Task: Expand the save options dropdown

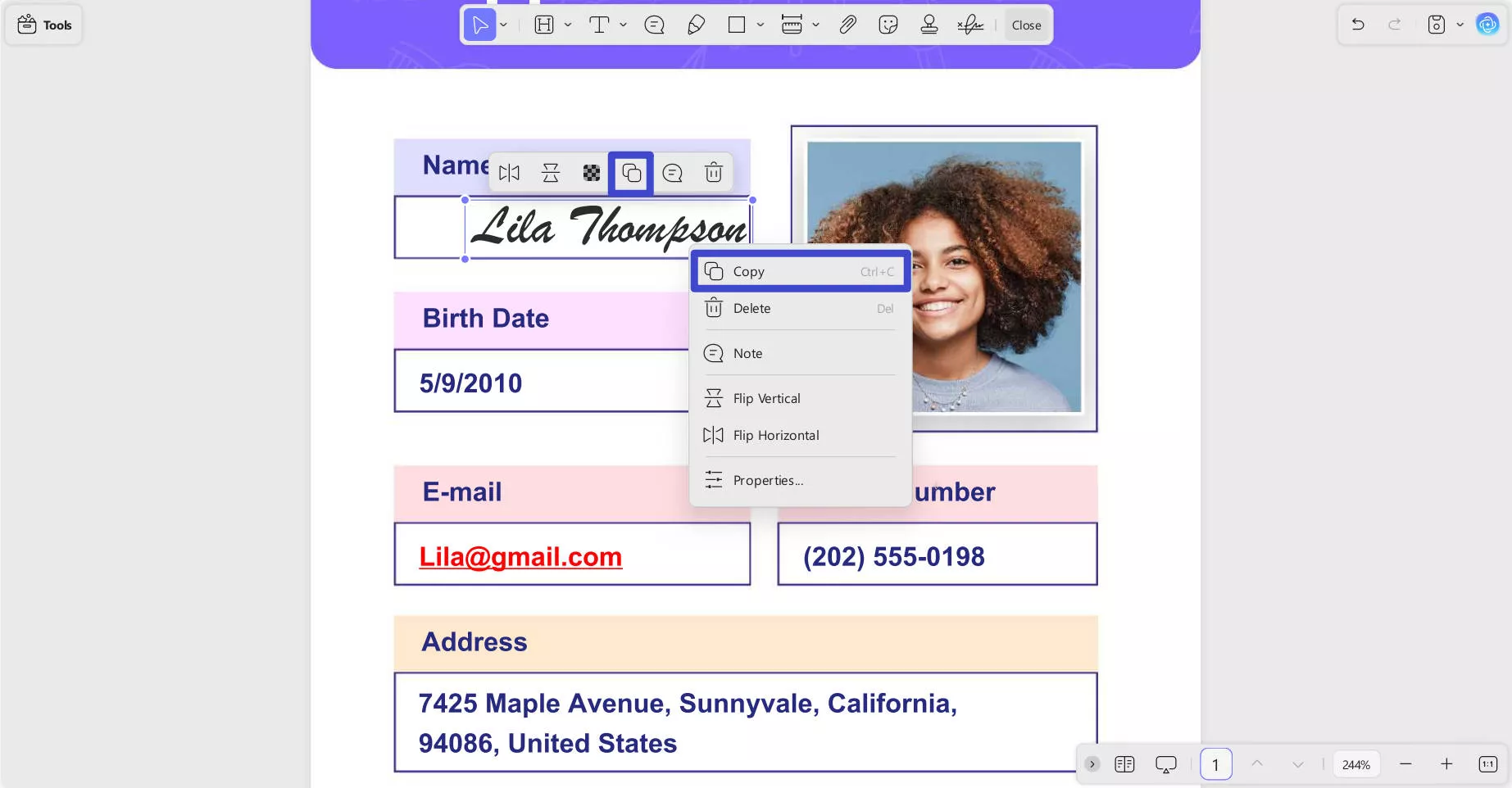Action: pyautogui.click(x=1460, y=25)
